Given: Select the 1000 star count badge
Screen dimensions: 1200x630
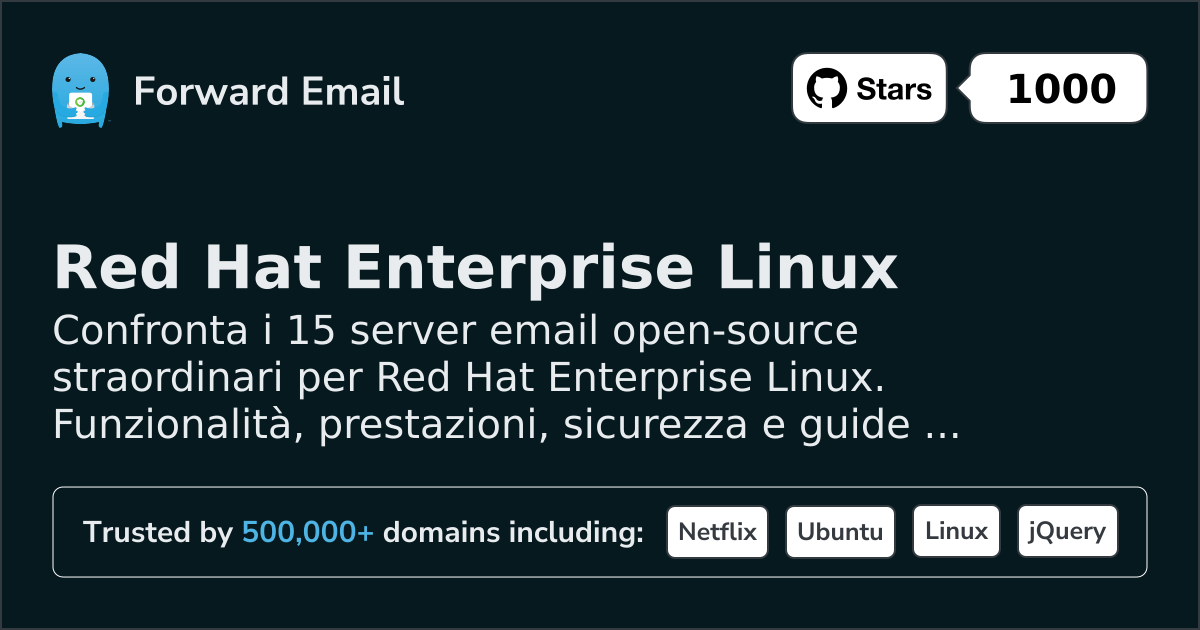Looking at the screenshot, I should [x=1061, y=89].
